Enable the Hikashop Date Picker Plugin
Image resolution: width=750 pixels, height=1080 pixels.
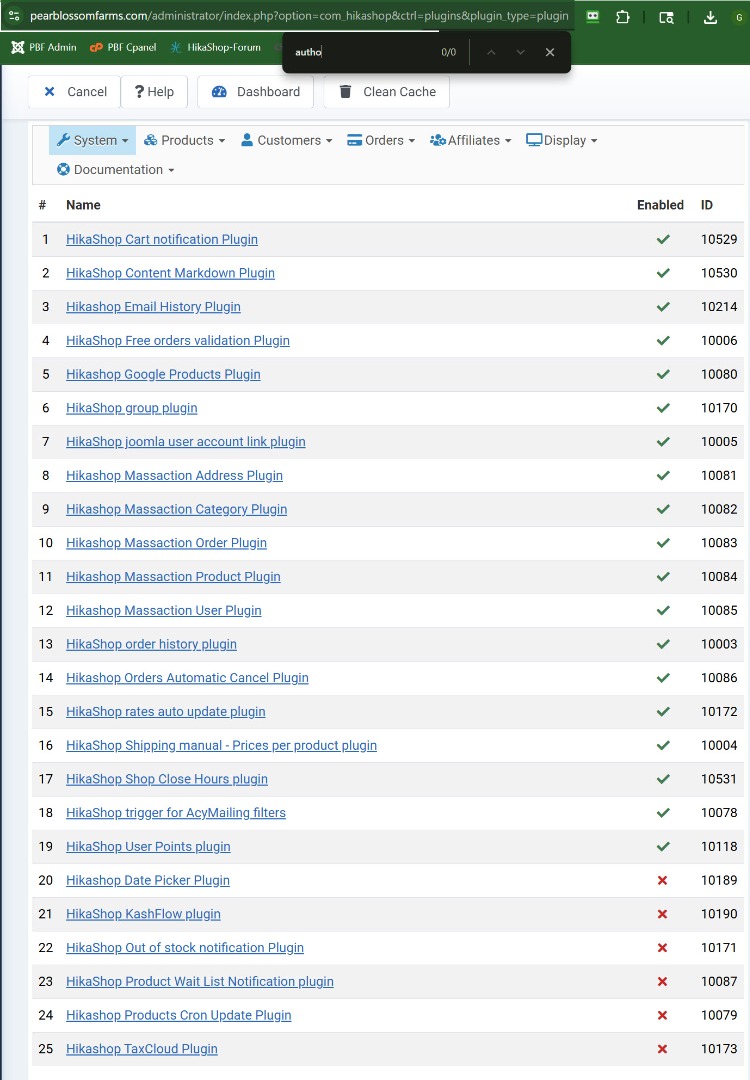point(662,881)
